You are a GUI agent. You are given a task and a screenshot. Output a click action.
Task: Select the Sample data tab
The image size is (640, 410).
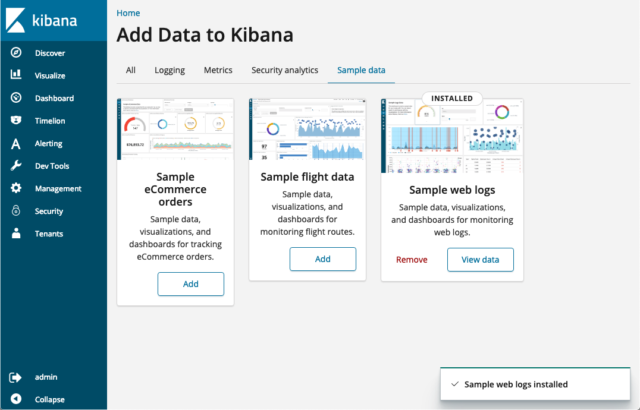(x=361, y=70)
